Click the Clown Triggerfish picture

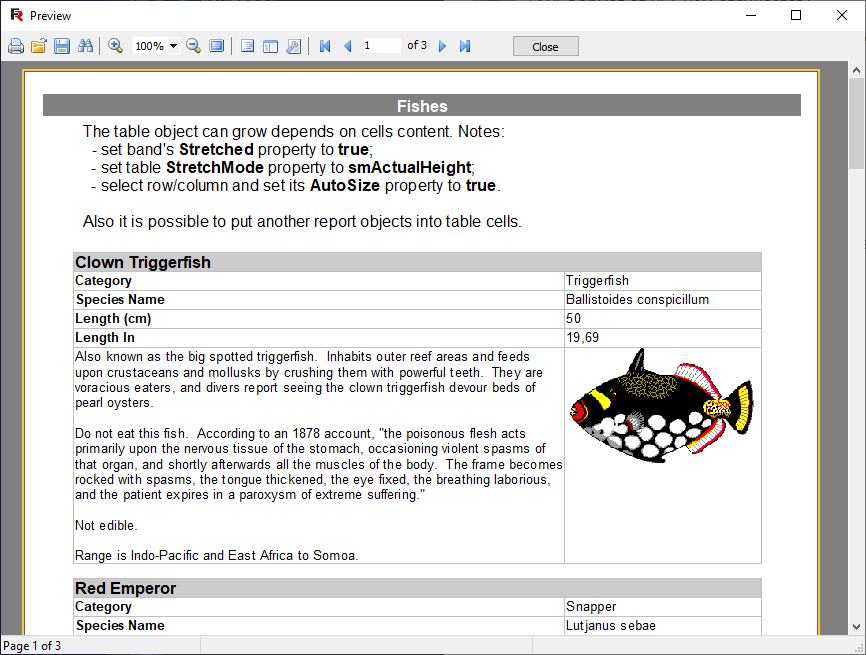662,406
